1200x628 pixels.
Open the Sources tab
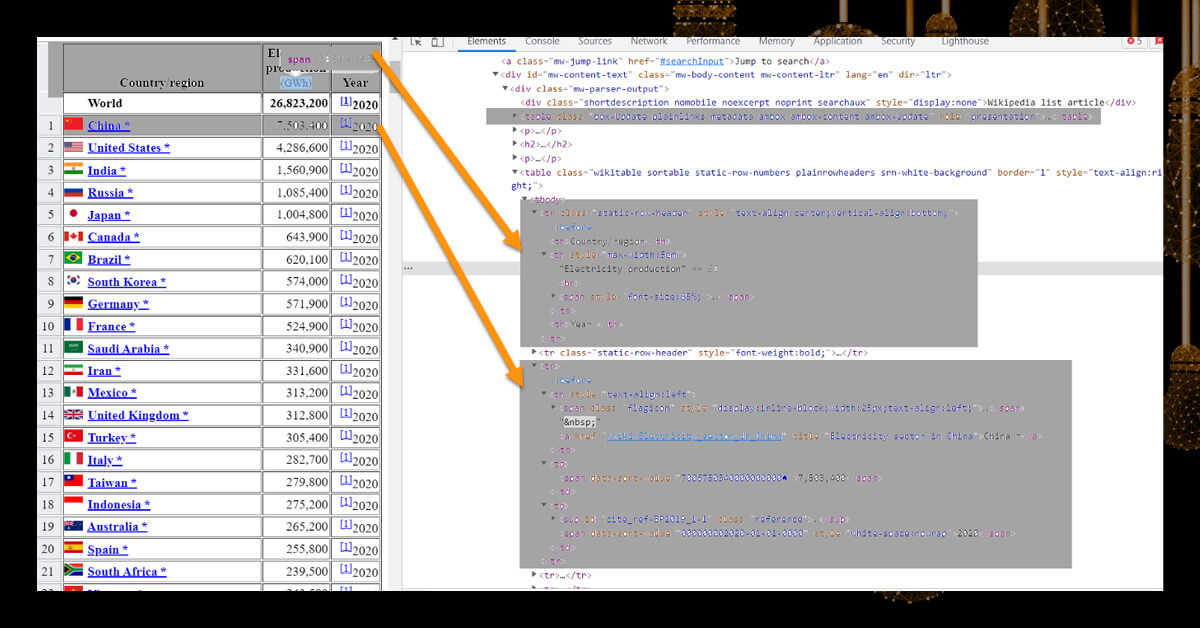pos(594,42)
